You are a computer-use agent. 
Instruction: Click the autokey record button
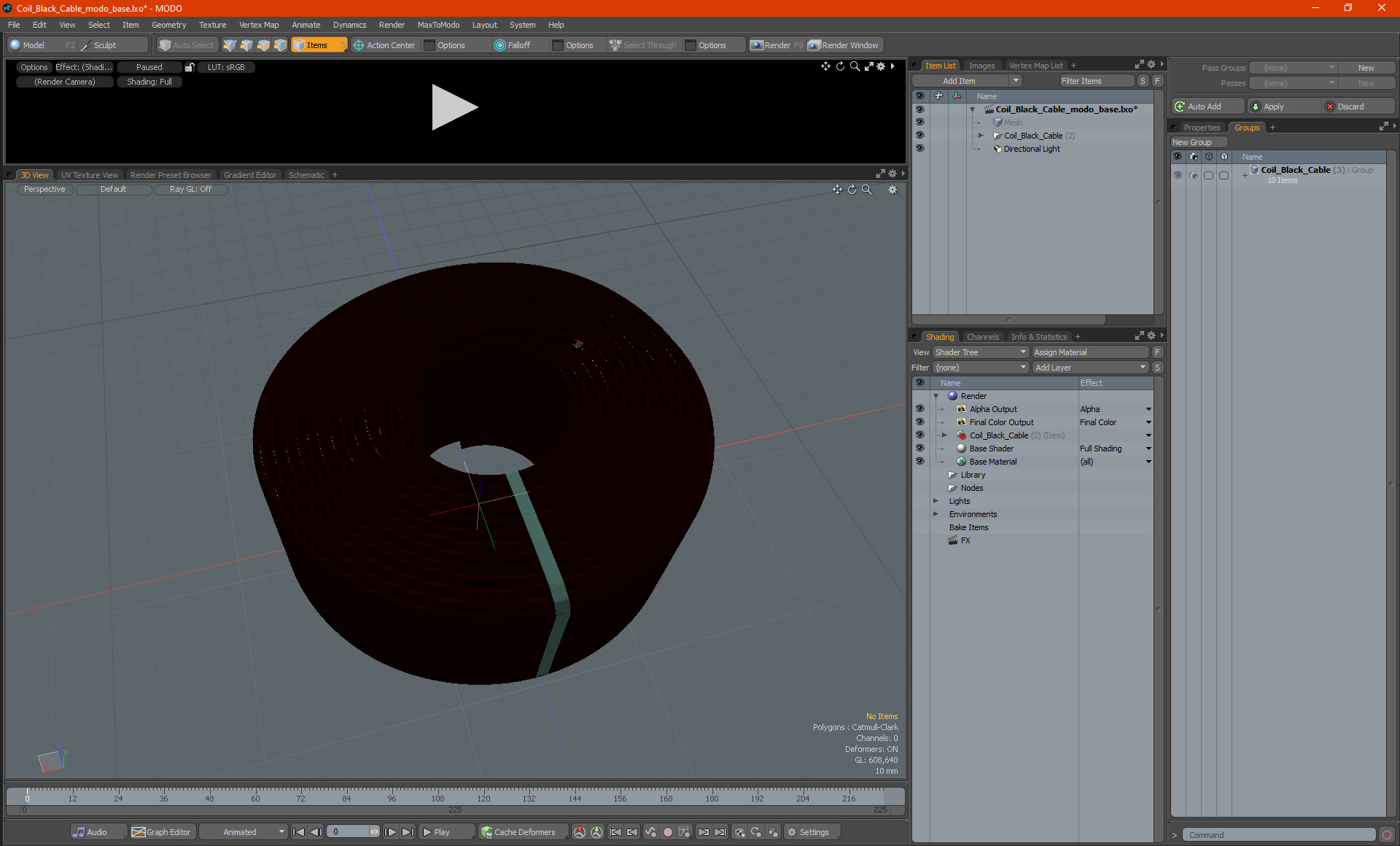[667, 832]
